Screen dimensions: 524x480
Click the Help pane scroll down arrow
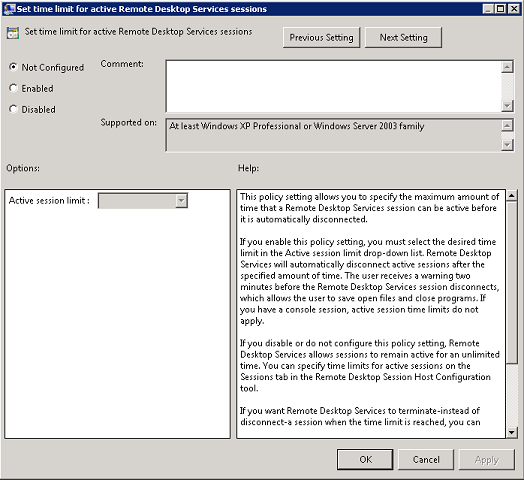pos(512,432)
